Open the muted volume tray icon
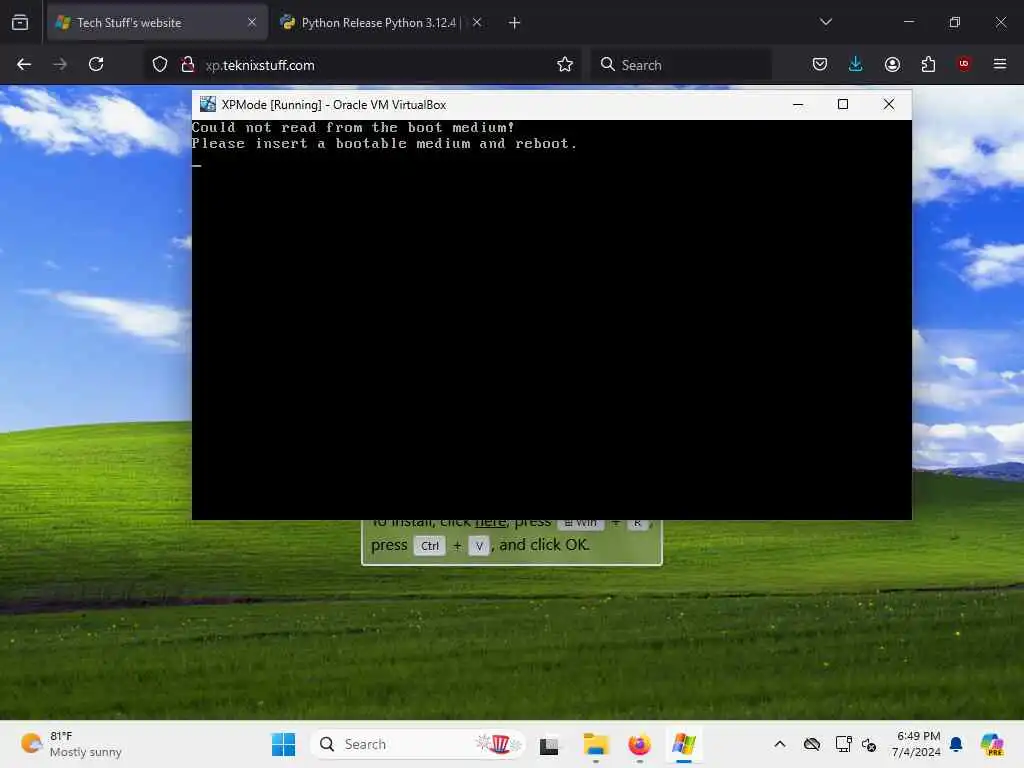 coord(869,744)
